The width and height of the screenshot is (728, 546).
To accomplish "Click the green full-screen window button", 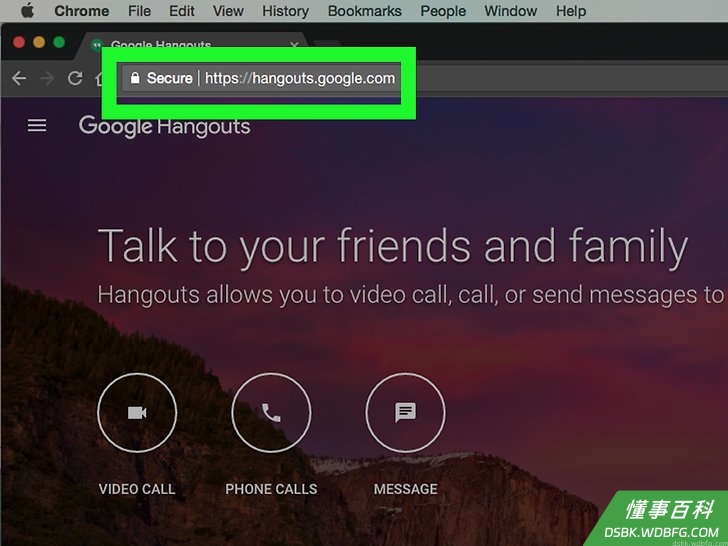I will (x=59, y=42).
